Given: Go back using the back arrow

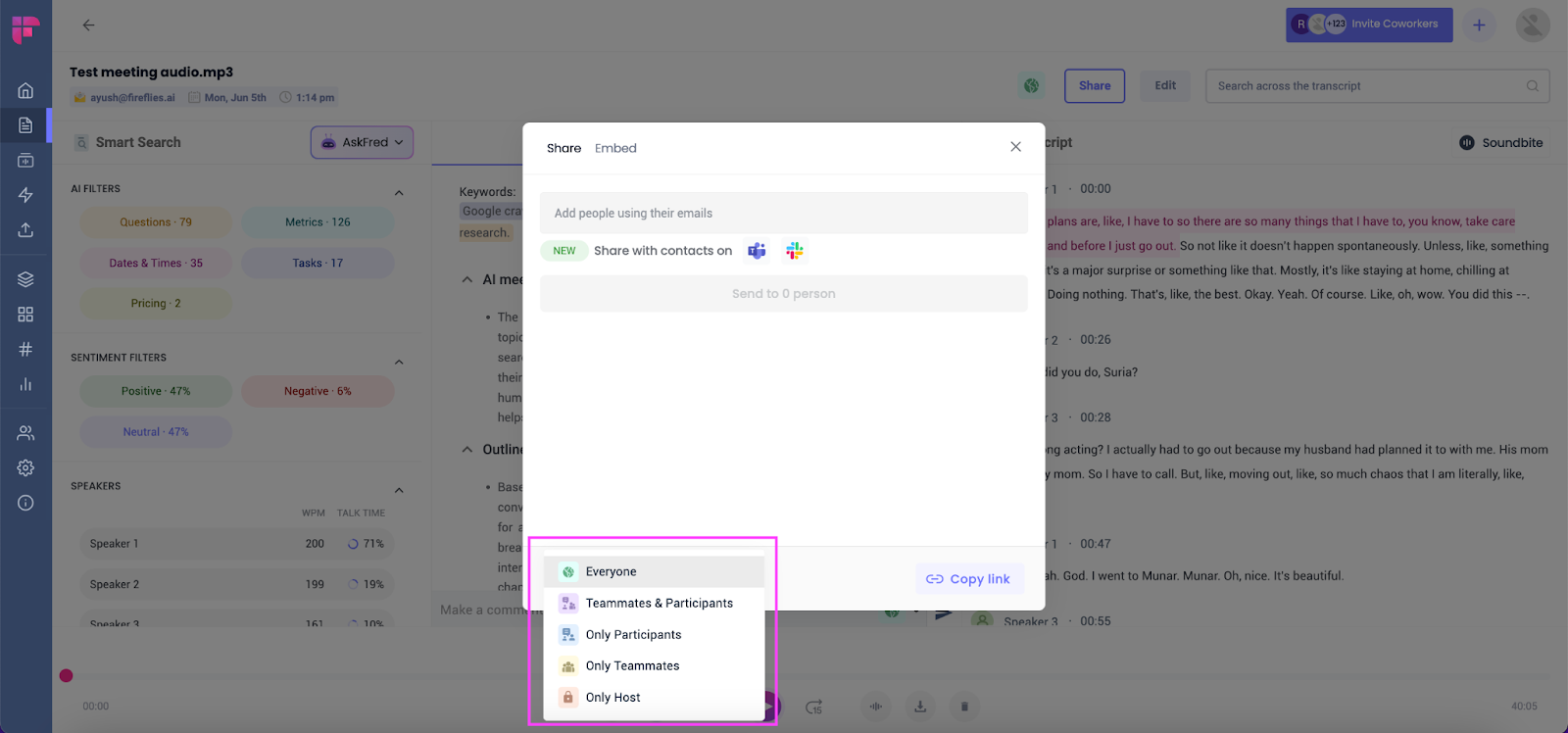Looking at the screenshot, I should [88, 24].
